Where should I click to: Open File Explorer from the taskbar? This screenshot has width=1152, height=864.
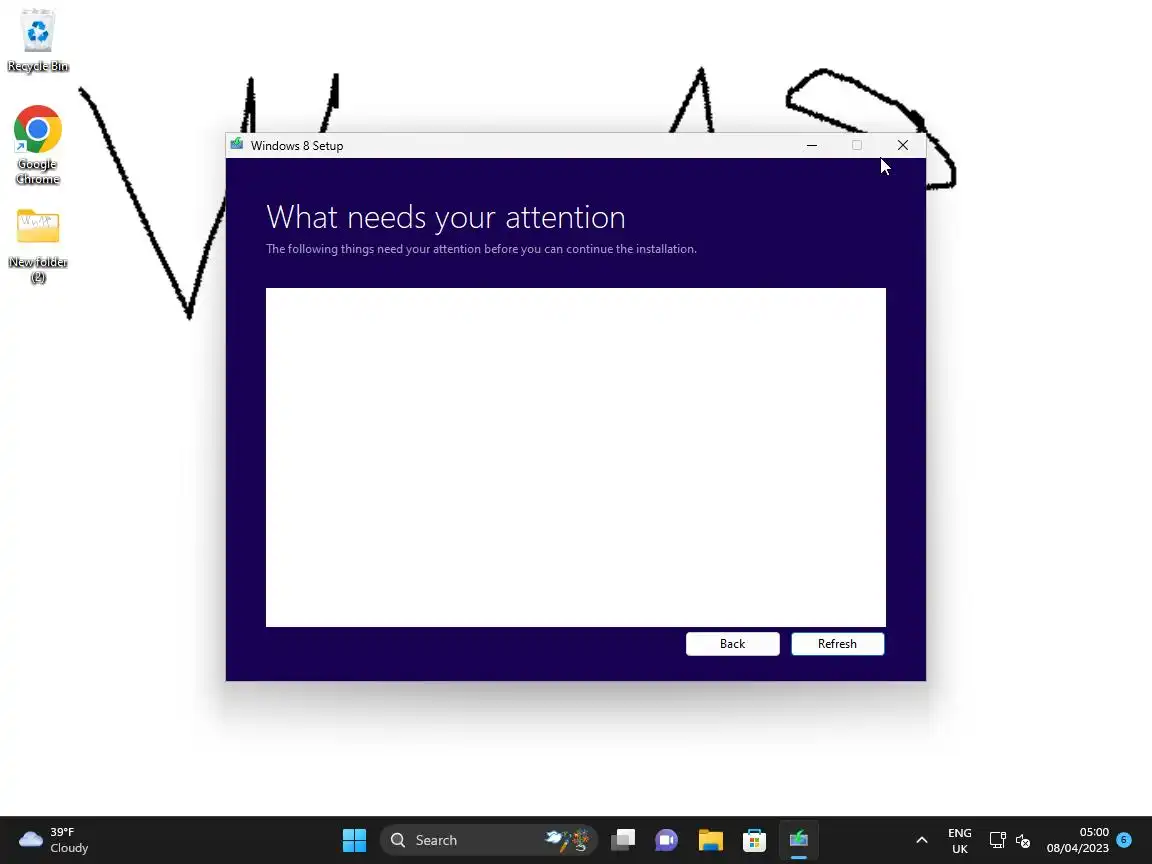710,840
